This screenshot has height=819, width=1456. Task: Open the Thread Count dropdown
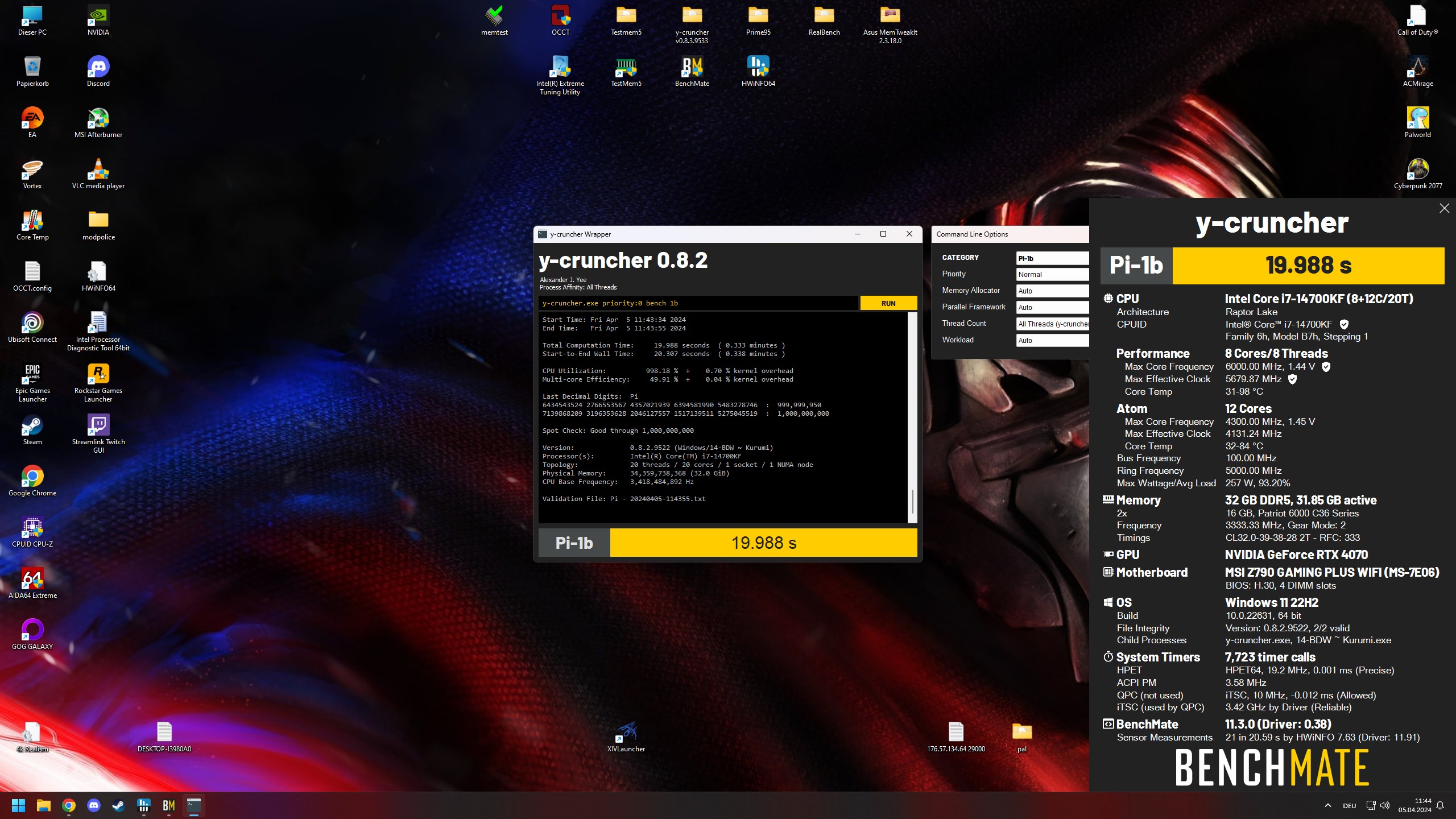[1052, 324]
